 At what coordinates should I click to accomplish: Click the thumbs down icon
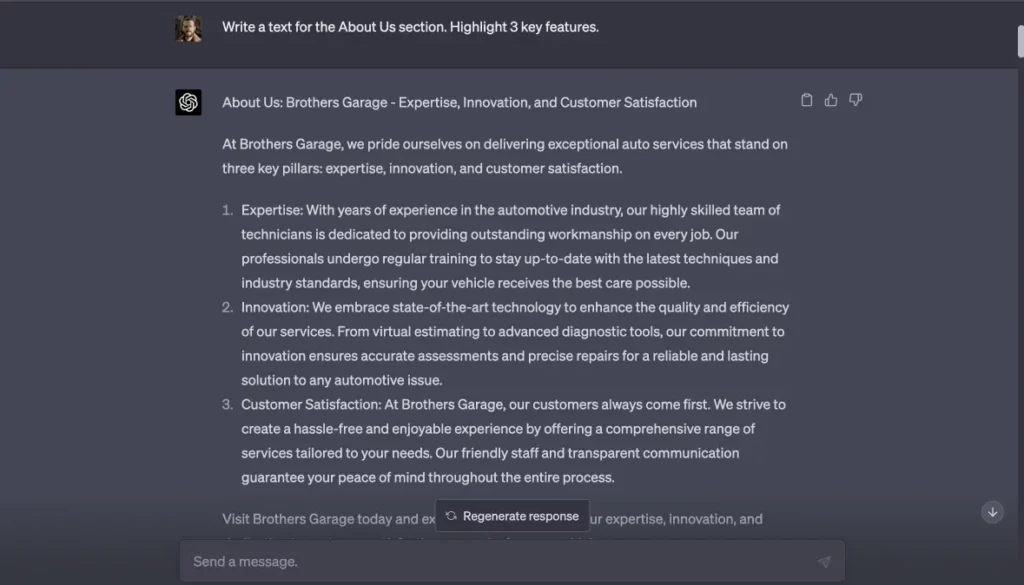(855, 100)
